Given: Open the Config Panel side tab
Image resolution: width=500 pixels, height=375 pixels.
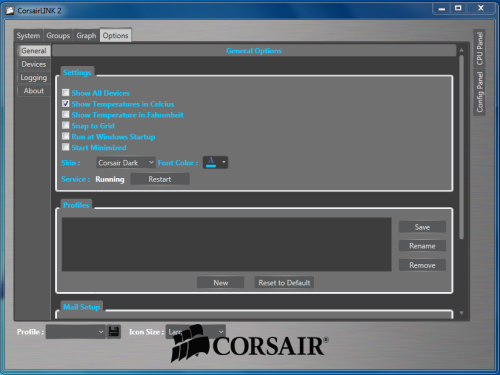Looking at the screenshot, I should [x=479, y=92].
